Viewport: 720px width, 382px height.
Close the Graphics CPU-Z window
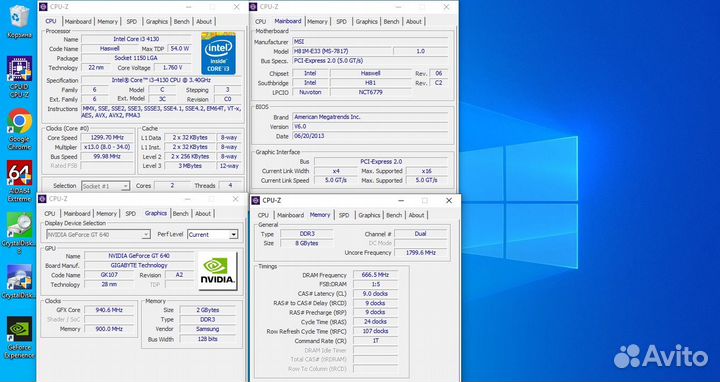pyautogui.click(x=235, y=199)
